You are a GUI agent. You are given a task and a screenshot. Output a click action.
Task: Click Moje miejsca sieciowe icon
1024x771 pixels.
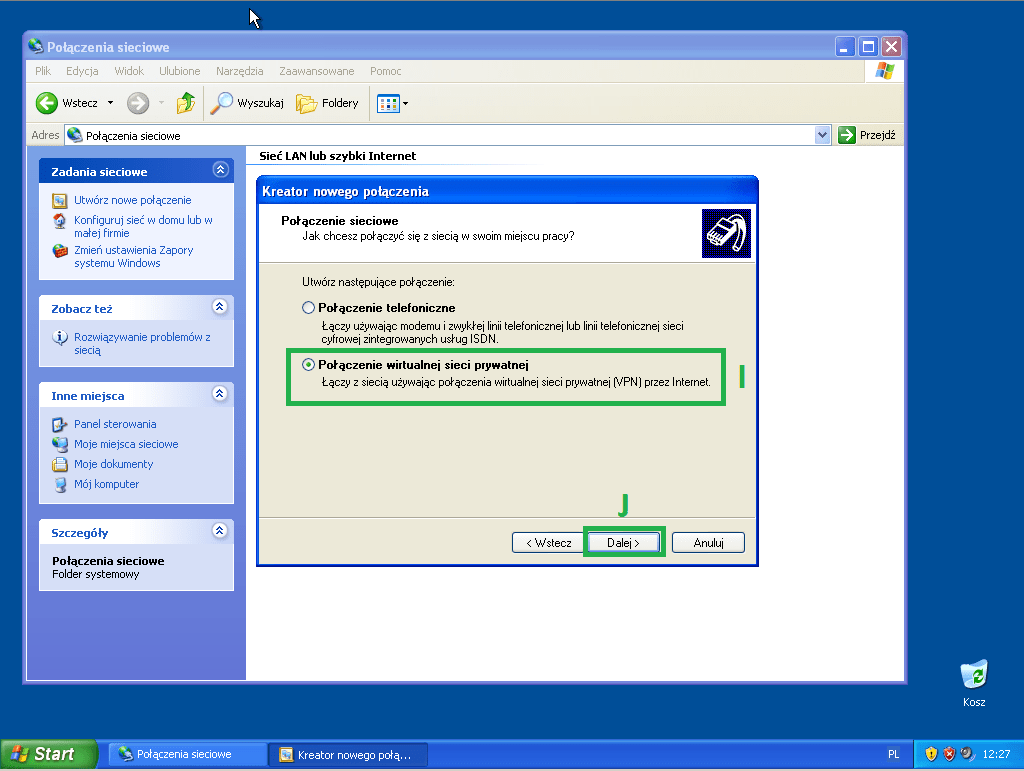pos(59,445)
